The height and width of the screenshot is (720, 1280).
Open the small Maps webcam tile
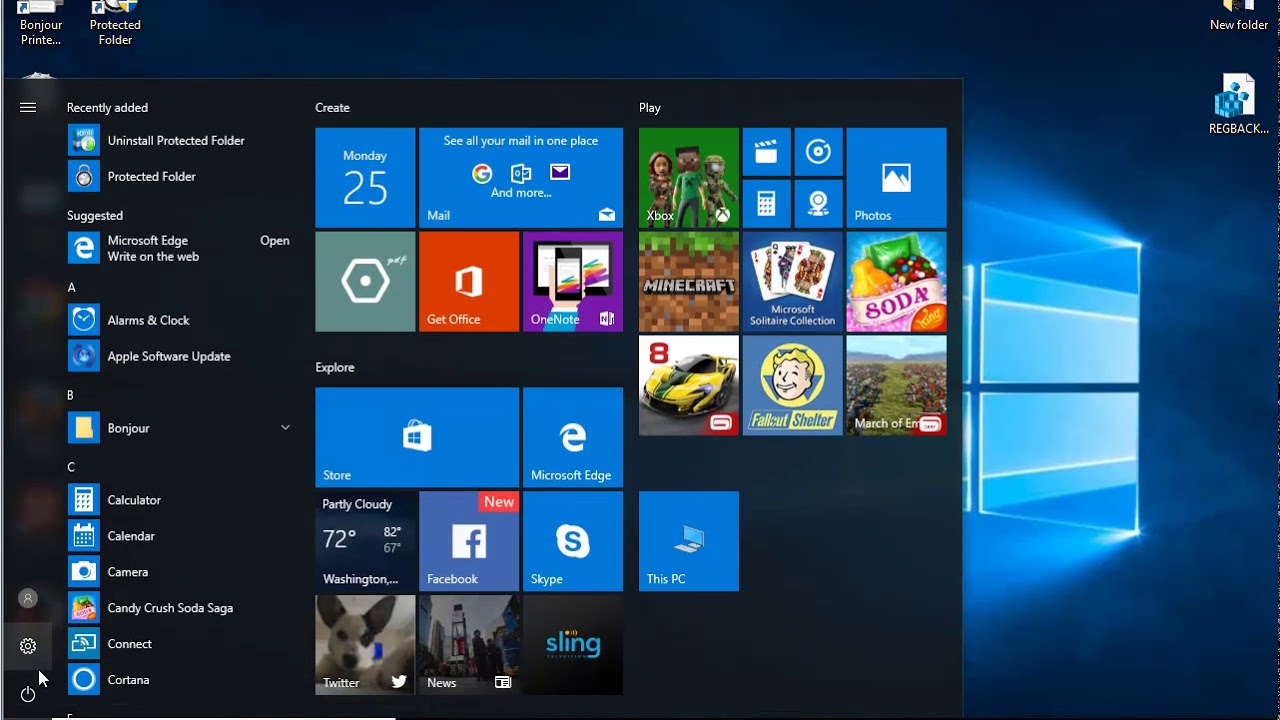coord(819,204)
